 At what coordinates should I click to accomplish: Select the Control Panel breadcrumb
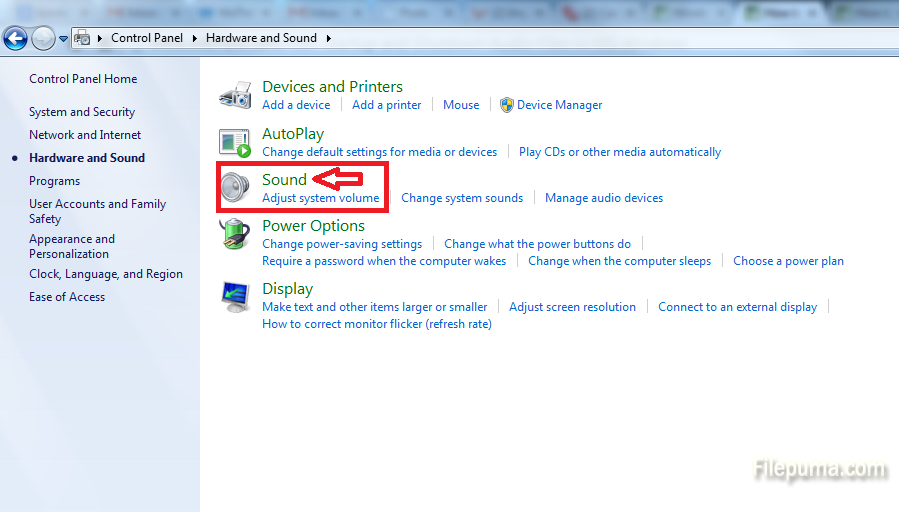(147, 38)
